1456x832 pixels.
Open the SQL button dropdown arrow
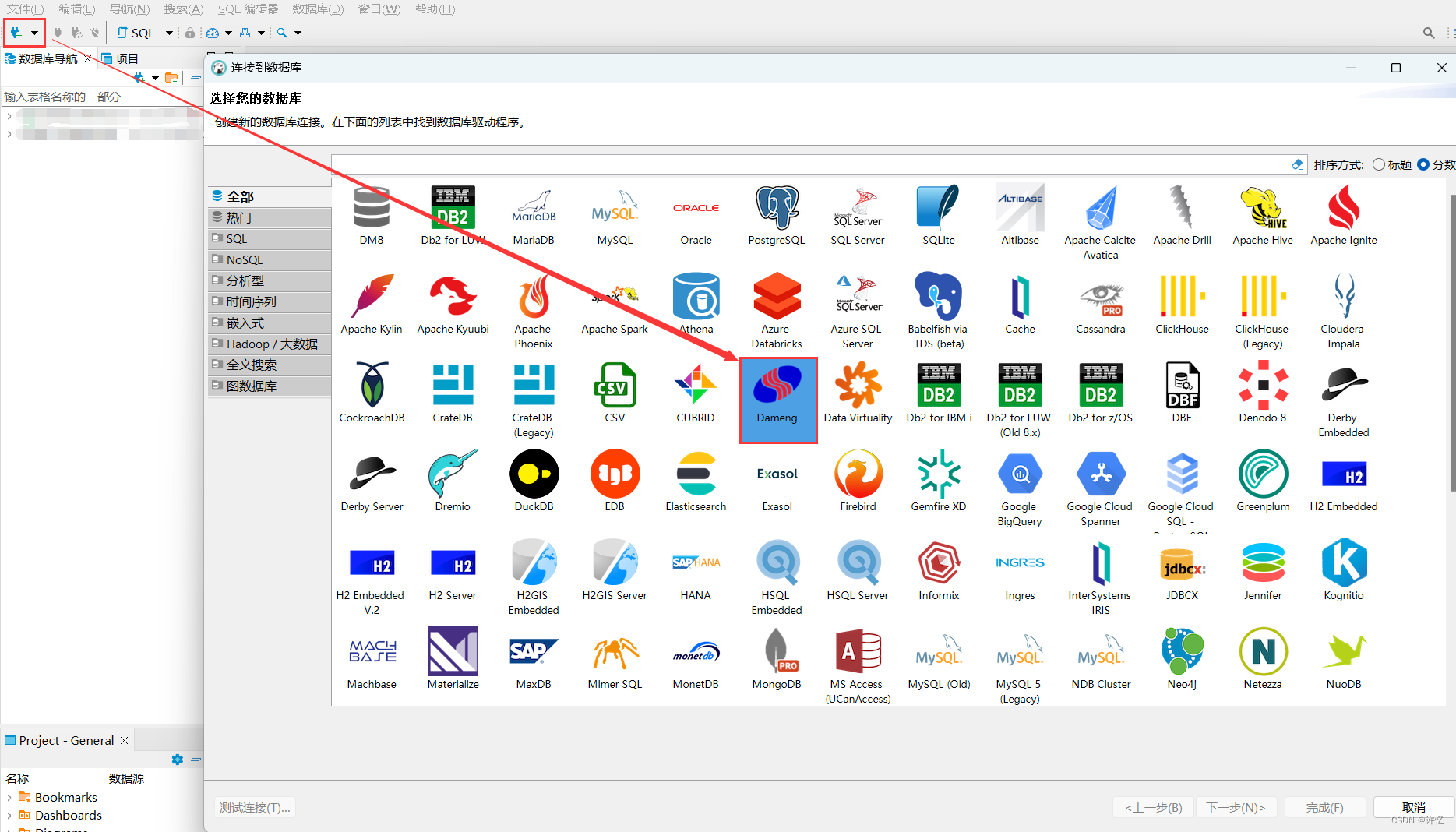tap(169, 33)
